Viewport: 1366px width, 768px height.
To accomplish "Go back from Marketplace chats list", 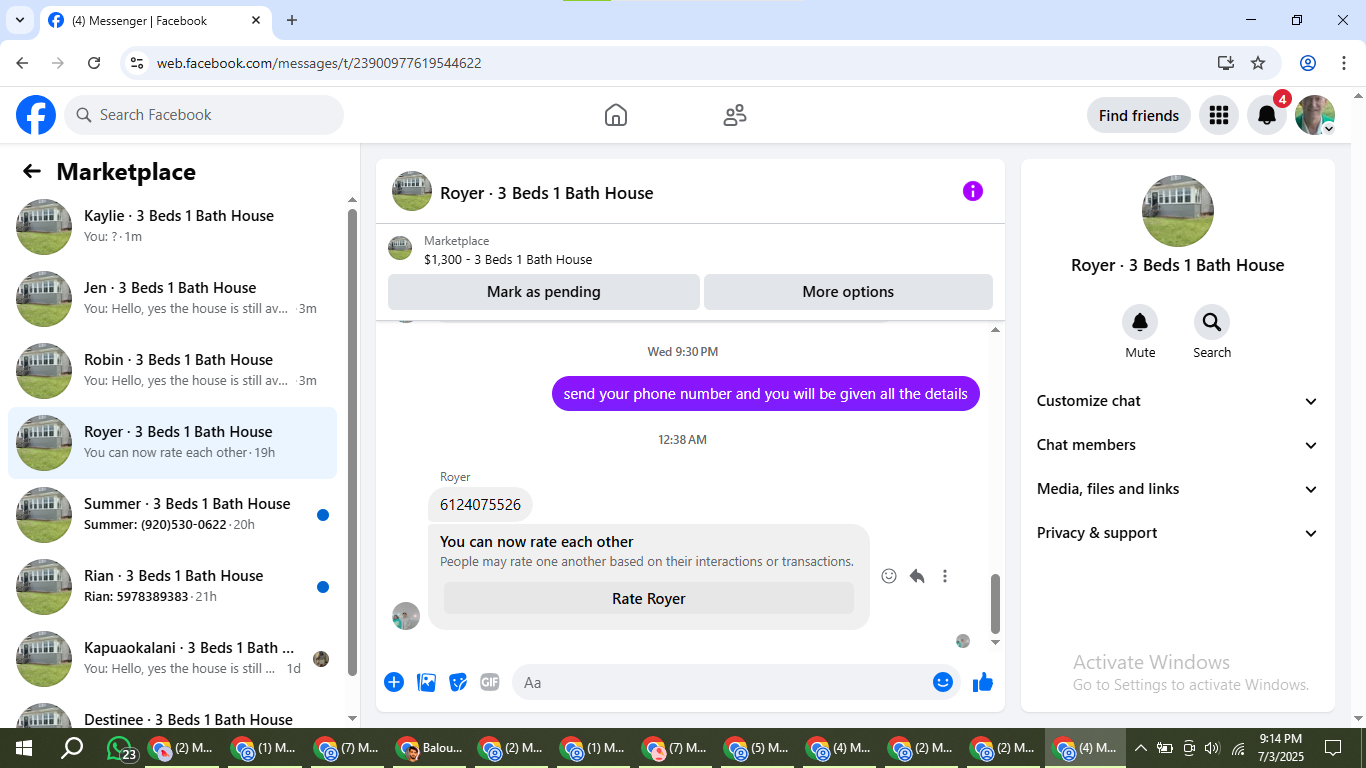I will 32,171.
